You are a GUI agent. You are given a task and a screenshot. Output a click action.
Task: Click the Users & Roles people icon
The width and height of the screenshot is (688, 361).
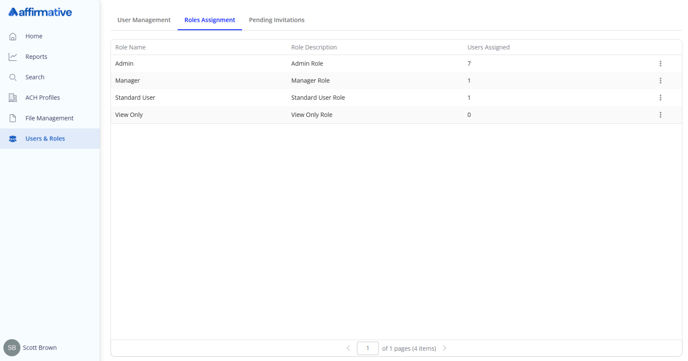[x=13, y=139]
